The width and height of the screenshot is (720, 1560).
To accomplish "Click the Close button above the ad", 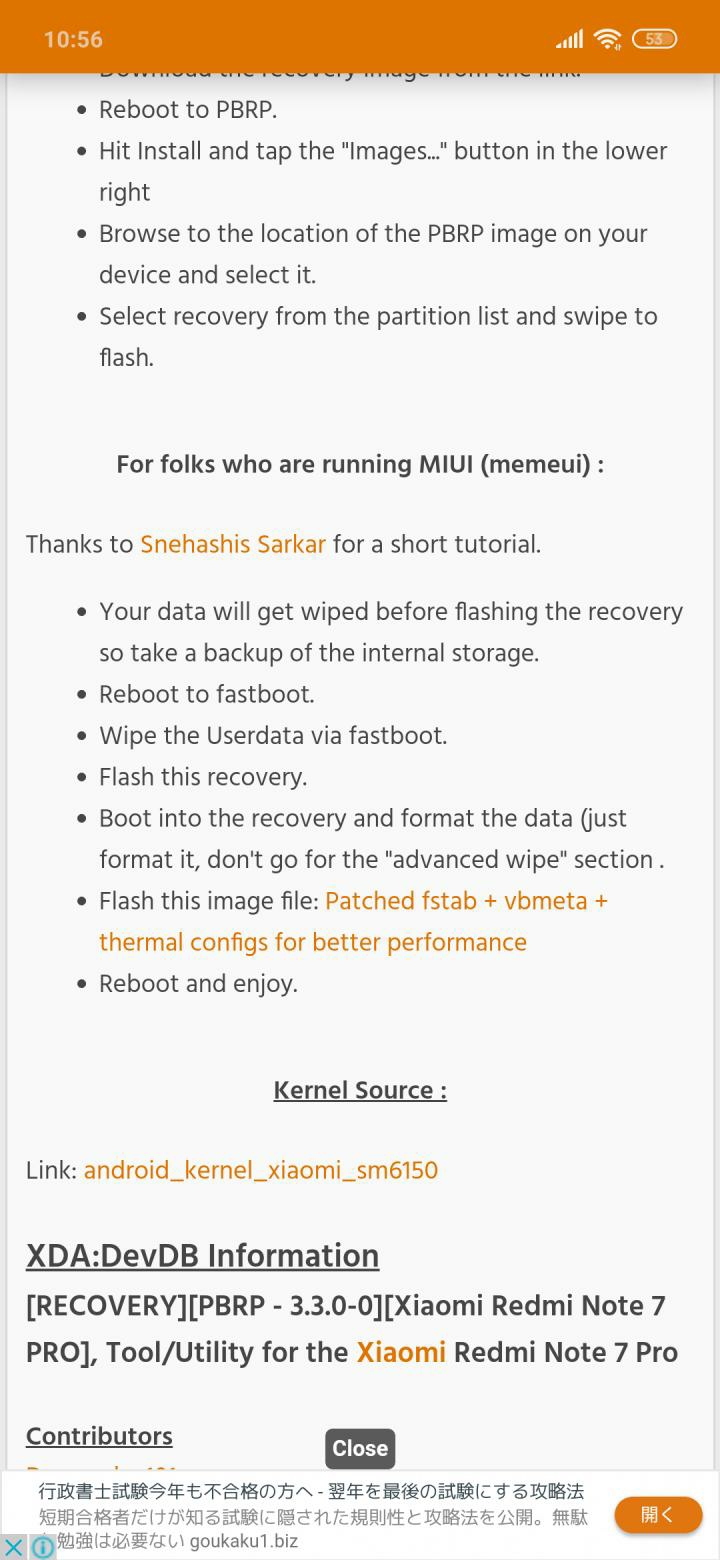I will [360, 1448].
